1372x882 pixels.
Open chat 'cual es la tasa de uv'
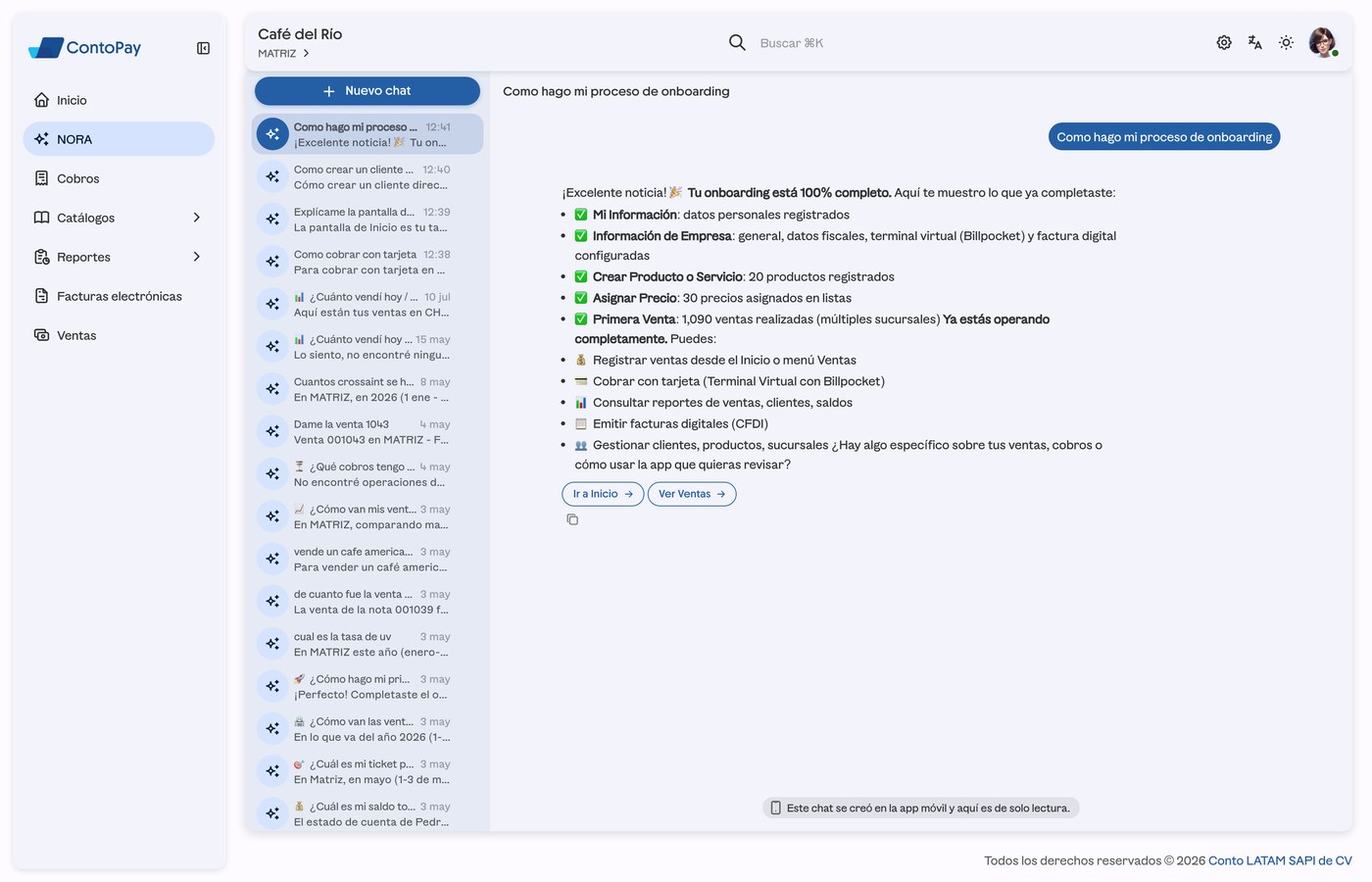367,644
